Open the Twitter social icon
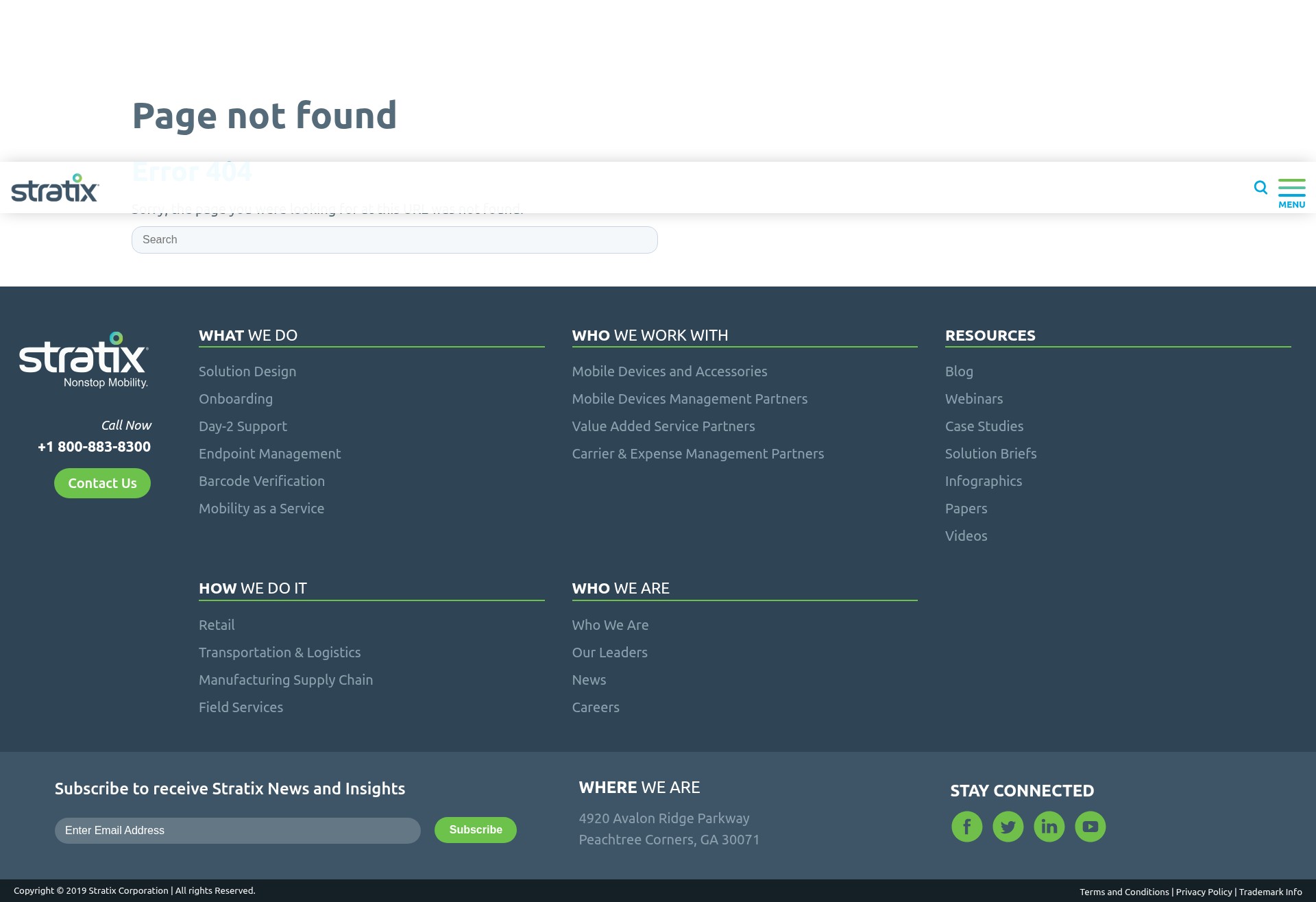This screenshot has height=902, width=1316. click(x=1008, y=827)
